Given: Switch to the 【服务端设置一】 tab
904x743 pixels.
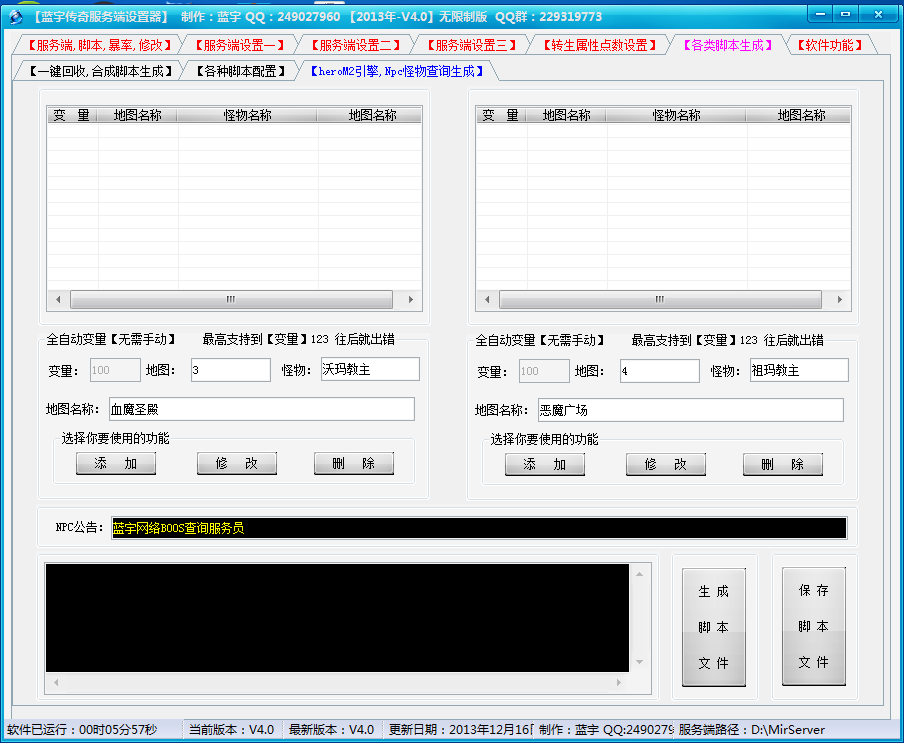Looking at the screenshot, I should point(240,45).
